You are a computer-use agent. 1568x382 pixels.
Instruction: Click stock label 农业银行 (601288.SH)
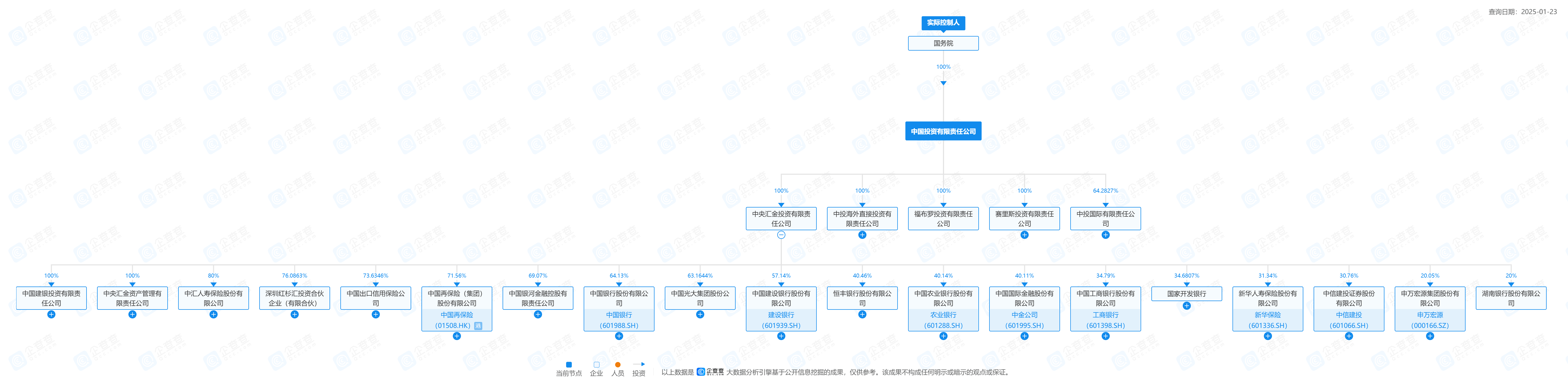944,321
